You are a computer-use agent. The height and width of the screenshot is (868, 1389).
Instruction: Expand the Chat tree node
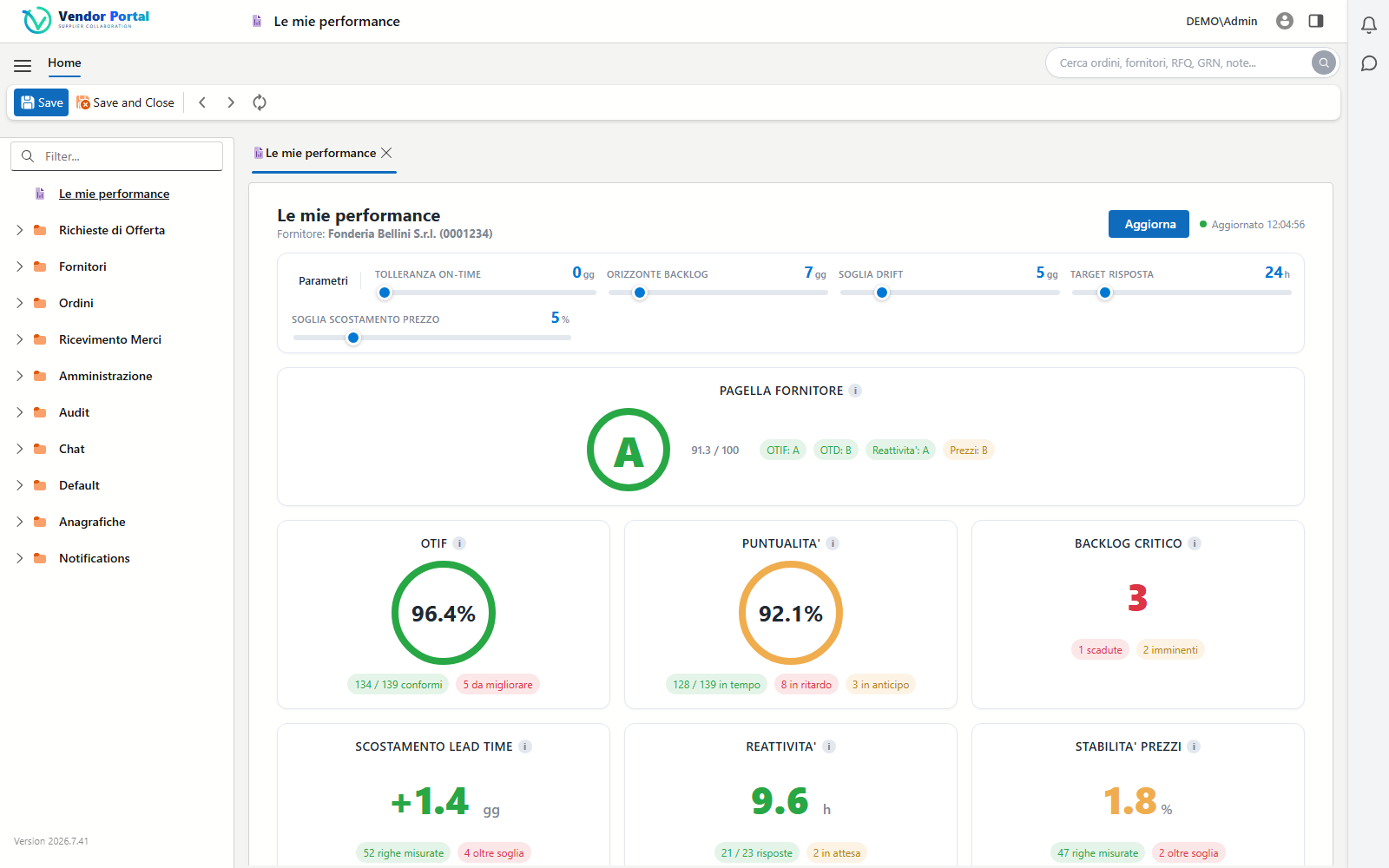[19, 449]
